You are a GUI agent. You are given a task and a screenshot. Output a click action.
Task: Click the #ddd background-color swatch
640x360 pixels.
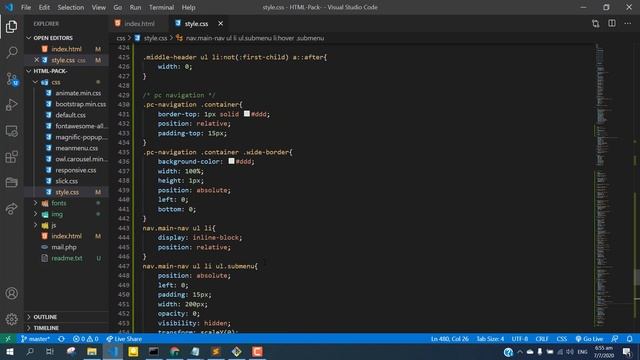(x=231, y=161)
